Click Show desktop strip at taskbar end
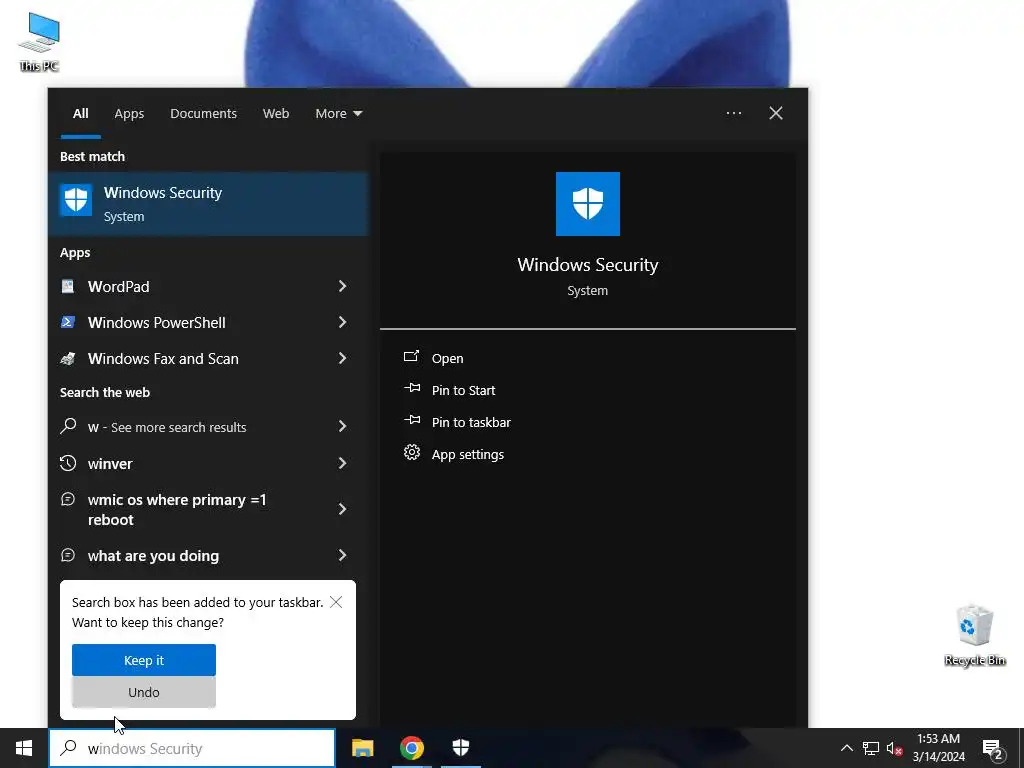 click(x=1021, y=748)
